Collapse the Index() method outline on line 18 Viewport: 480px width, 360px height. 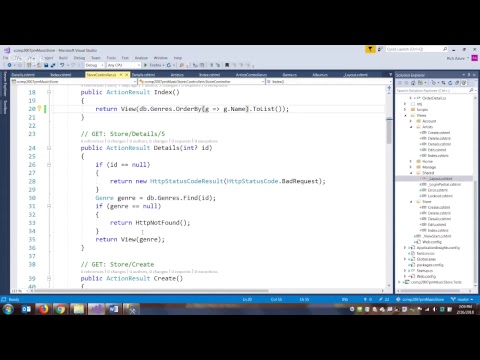[x=49, y=92]
